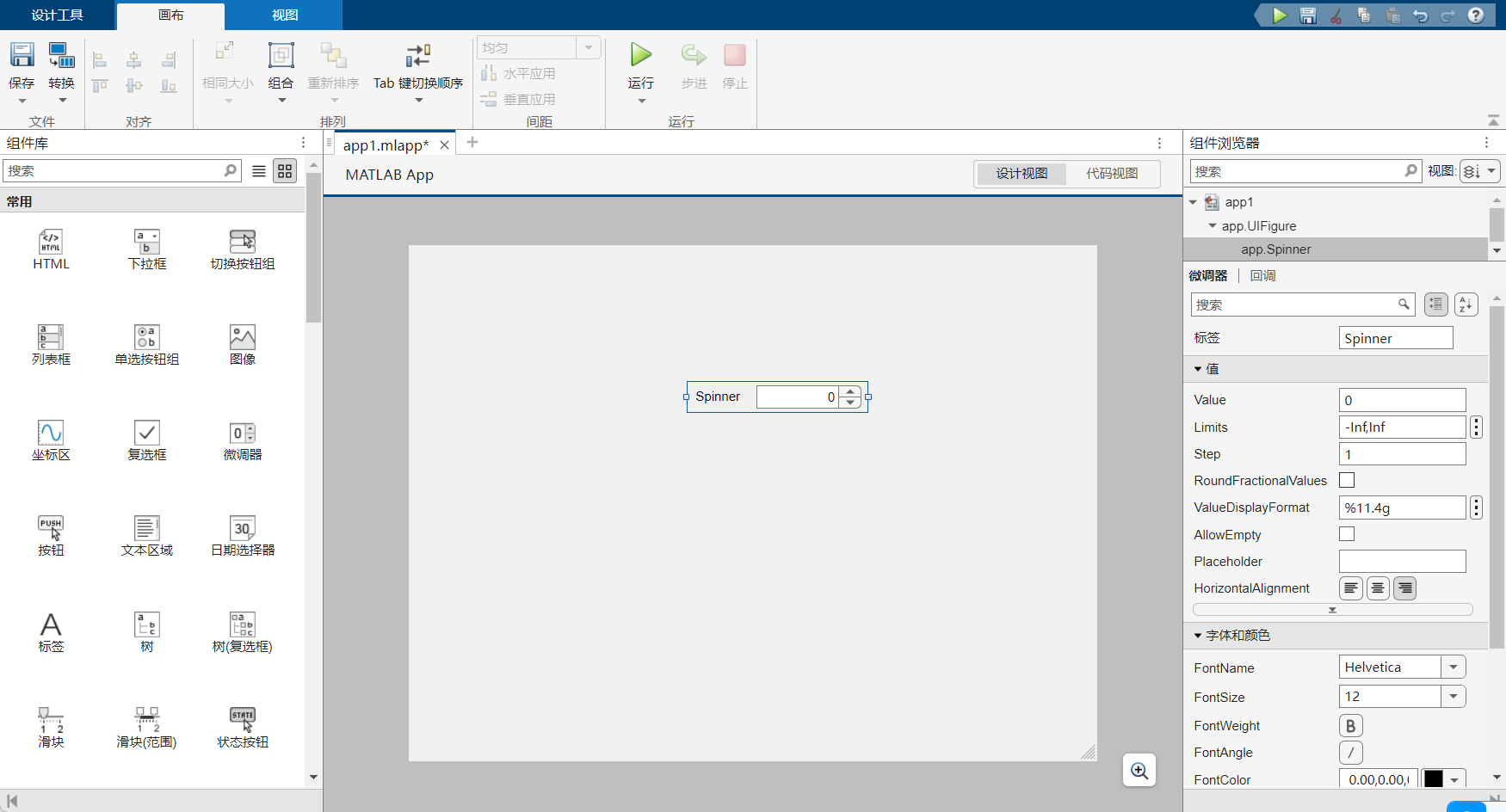This screenshot has width=1506, height=812.
Task: Click the Placeholder input field
Action: tap(1402, 562)
